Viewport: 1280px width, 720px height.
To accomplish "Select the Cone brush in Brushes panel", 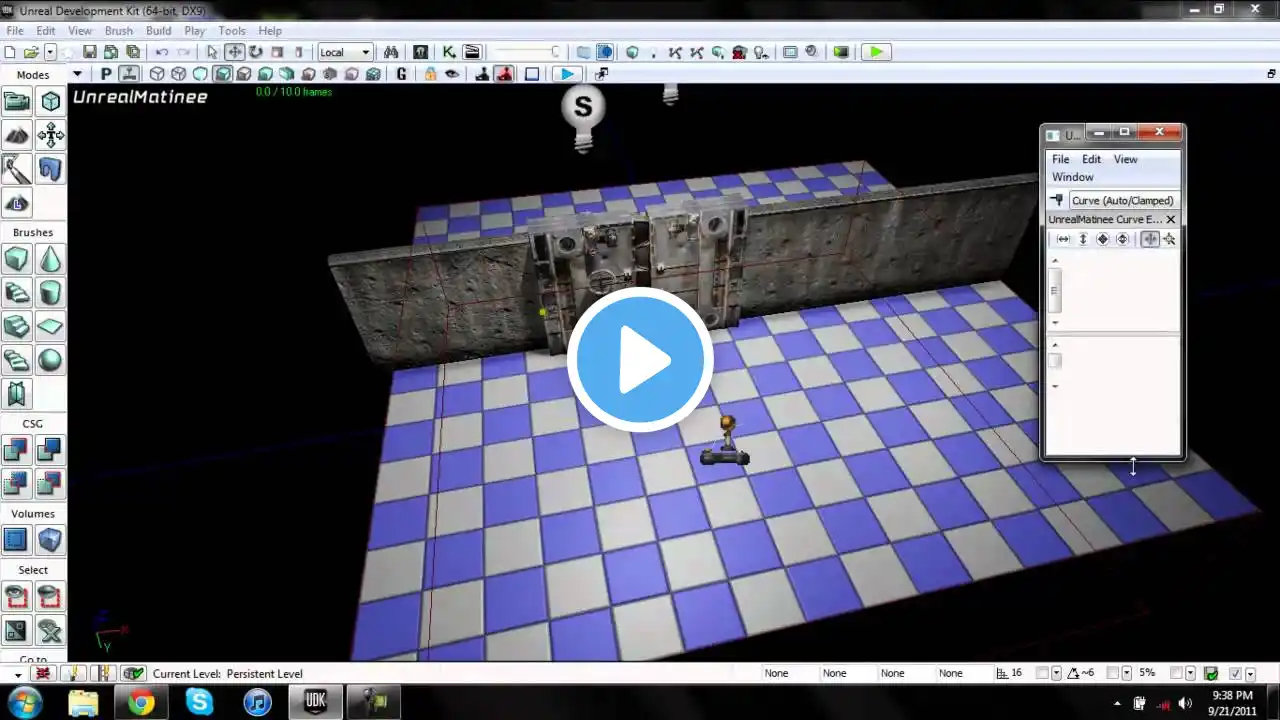I will [x=50, y=260].
